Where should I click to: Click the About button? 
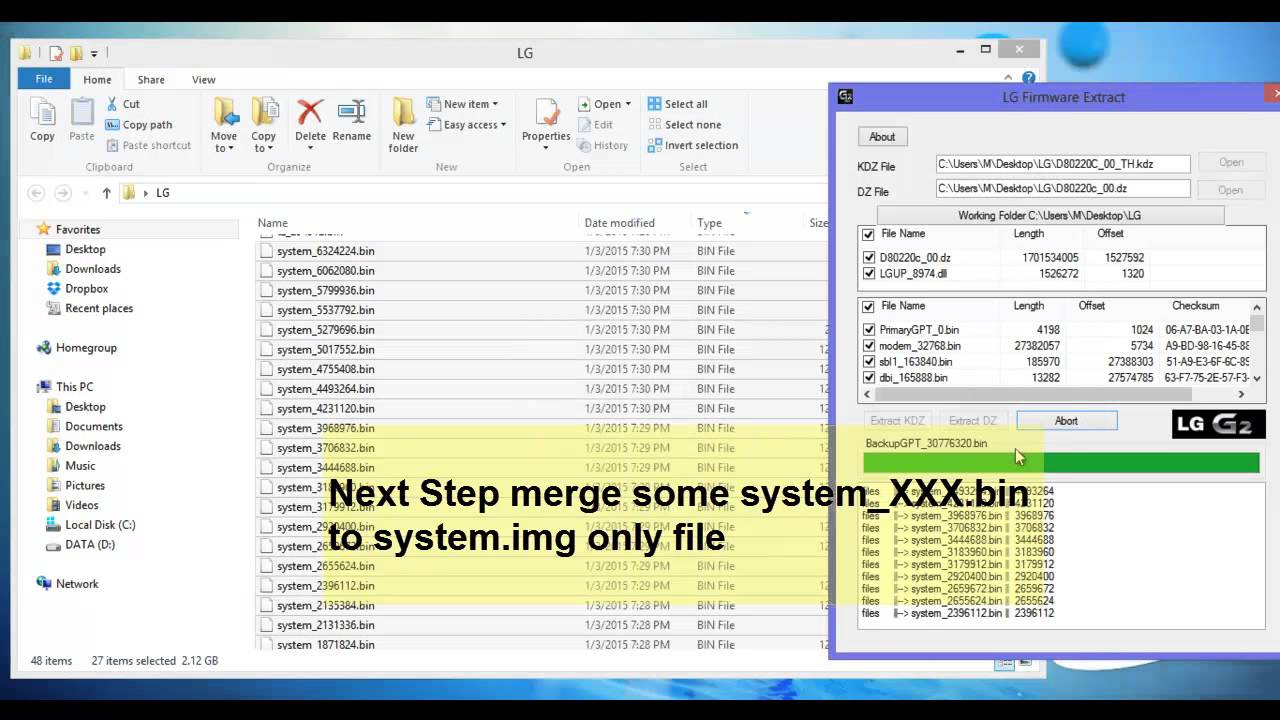click(882, 137)
